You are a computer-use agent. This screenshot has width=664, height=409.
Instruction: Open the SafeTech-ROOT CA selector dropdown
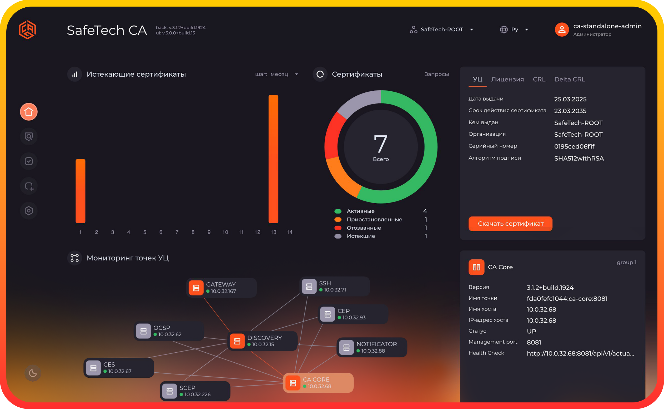(x=442, y=30)
